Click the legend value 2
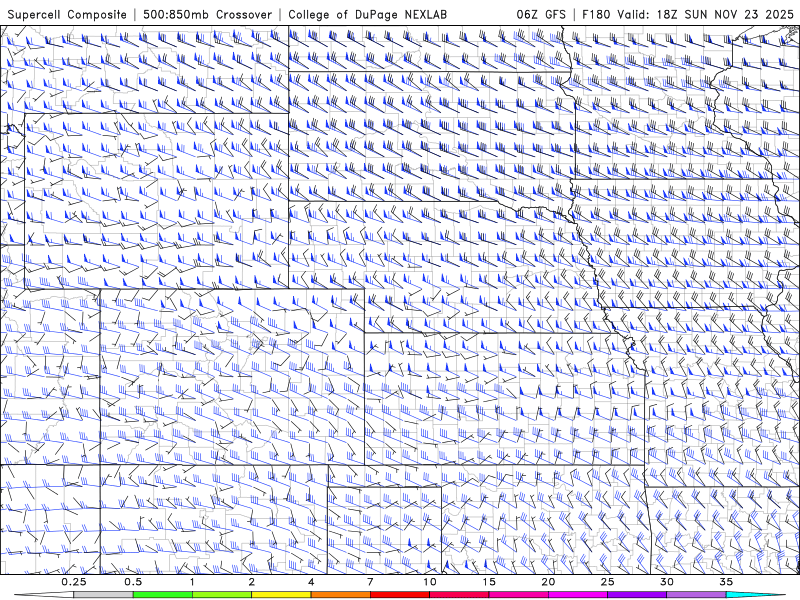This screenshot has height=600, width=800. [252, 582]
